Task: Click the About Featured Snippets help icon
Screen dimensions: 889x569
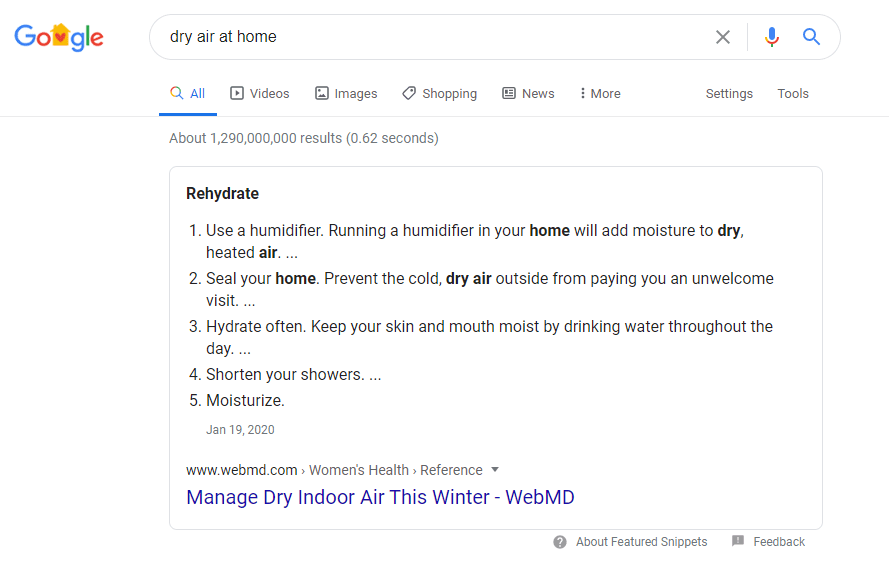Action: pyautogui.click(x=560, y=542)
